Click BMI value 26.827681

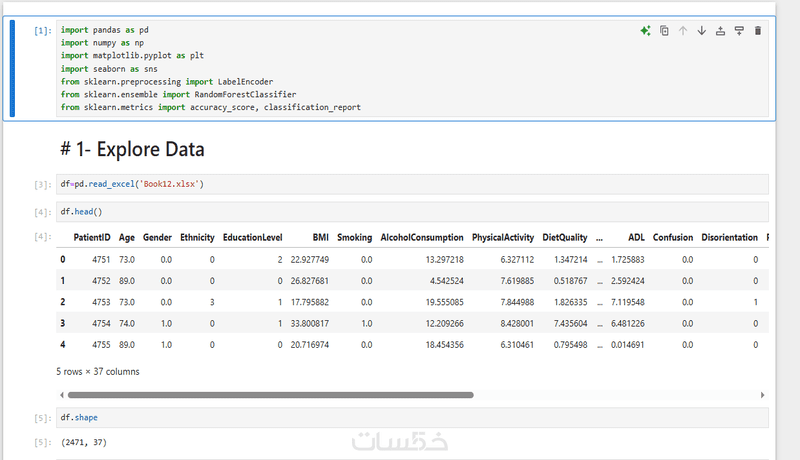[x=310, y=281]
